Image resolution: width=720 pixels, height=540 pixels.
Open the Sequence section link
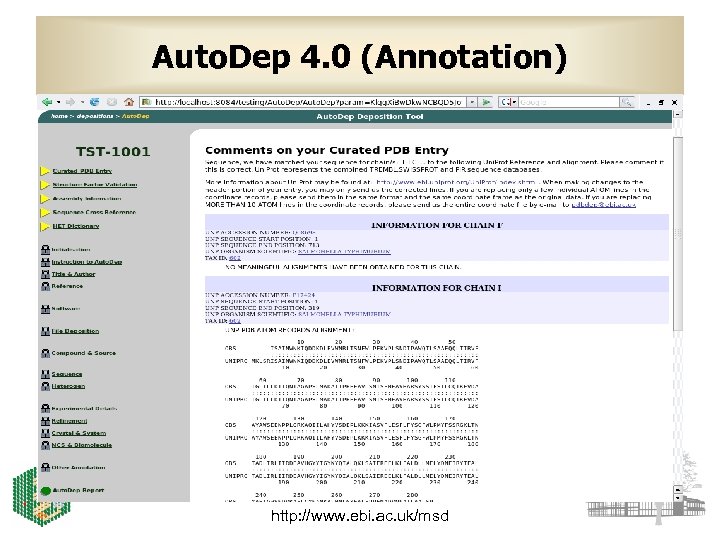(x=67, y=374)
